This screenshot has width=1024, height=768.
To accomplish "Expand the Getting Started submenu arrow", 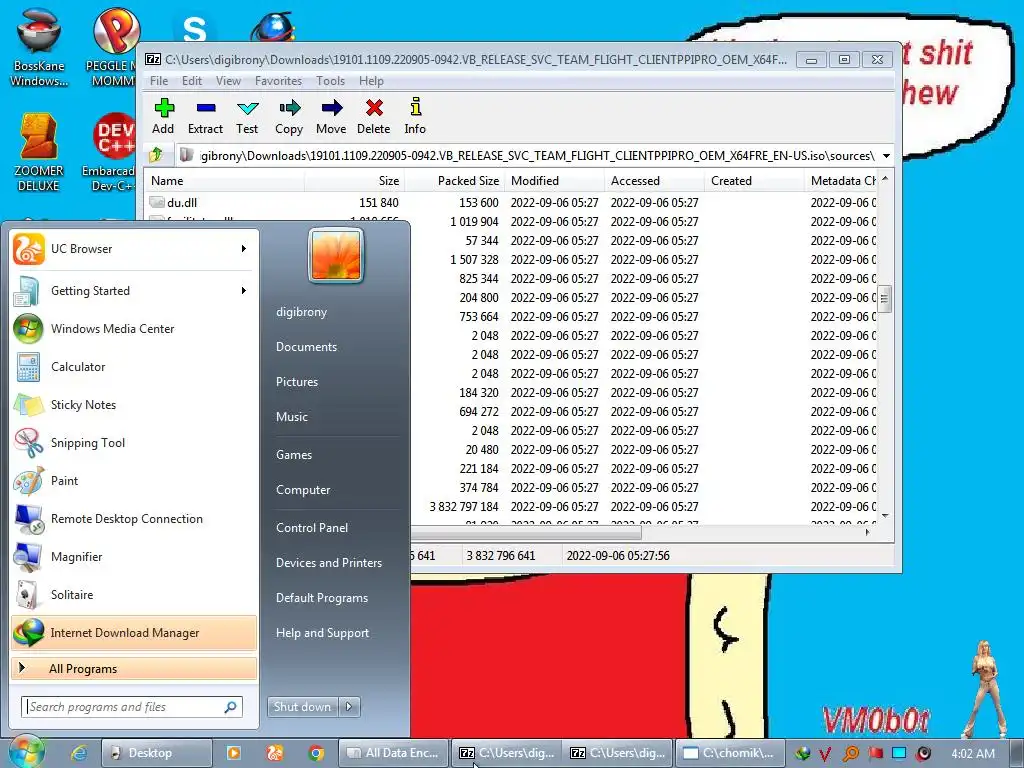I will [x=244, y=291].
